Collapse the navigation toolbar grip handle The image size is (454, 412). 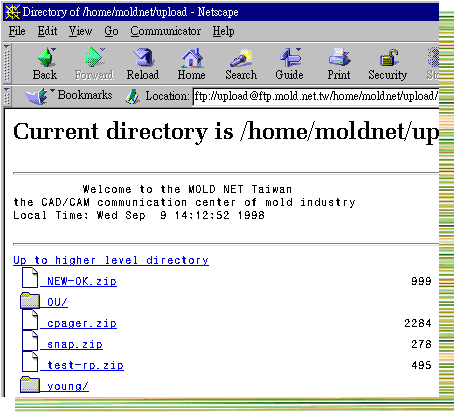point(7,63)
